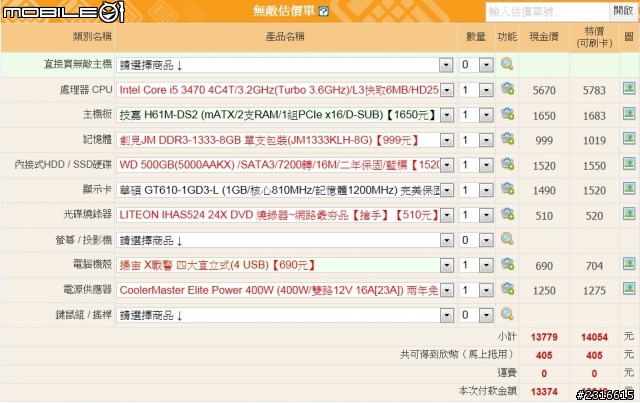Open picture icon for LITEON DVD burner

pyautogui.click(x=629, y=214)
